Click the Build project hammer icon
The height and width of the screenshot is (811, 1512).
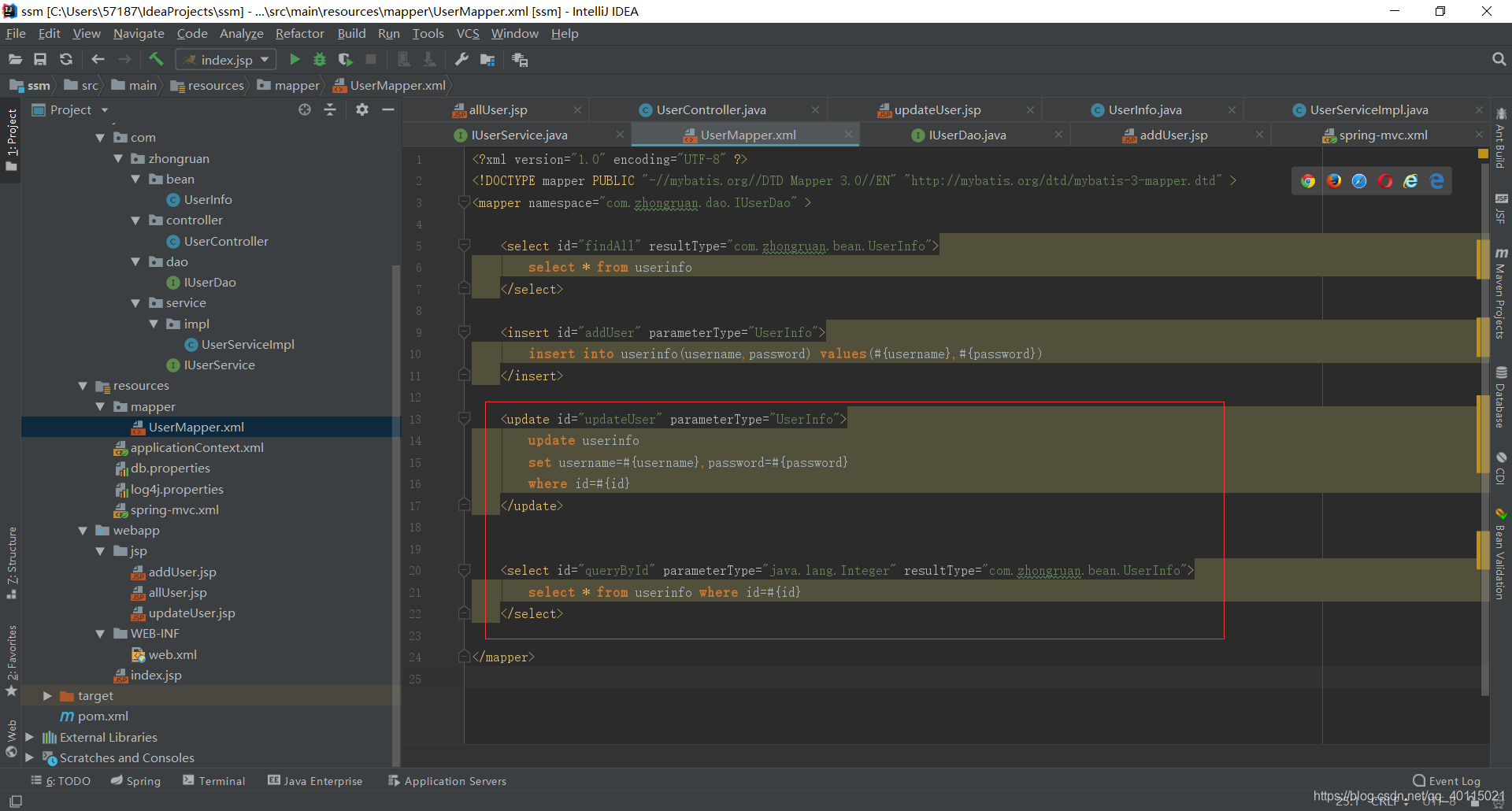(x=156, y=59)
